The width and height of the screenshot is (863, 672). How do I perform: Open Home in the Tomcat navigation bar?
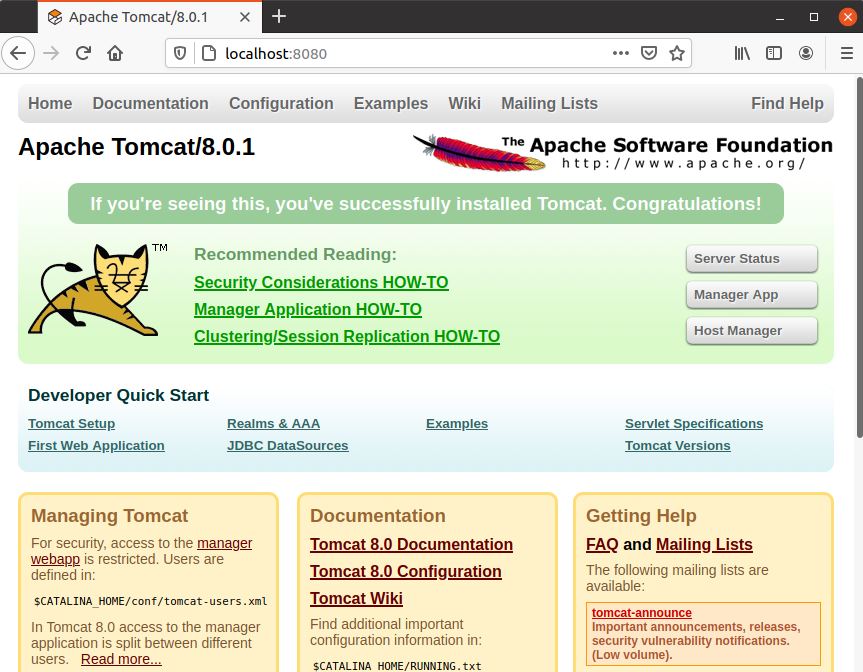click(x=50, y=103)
